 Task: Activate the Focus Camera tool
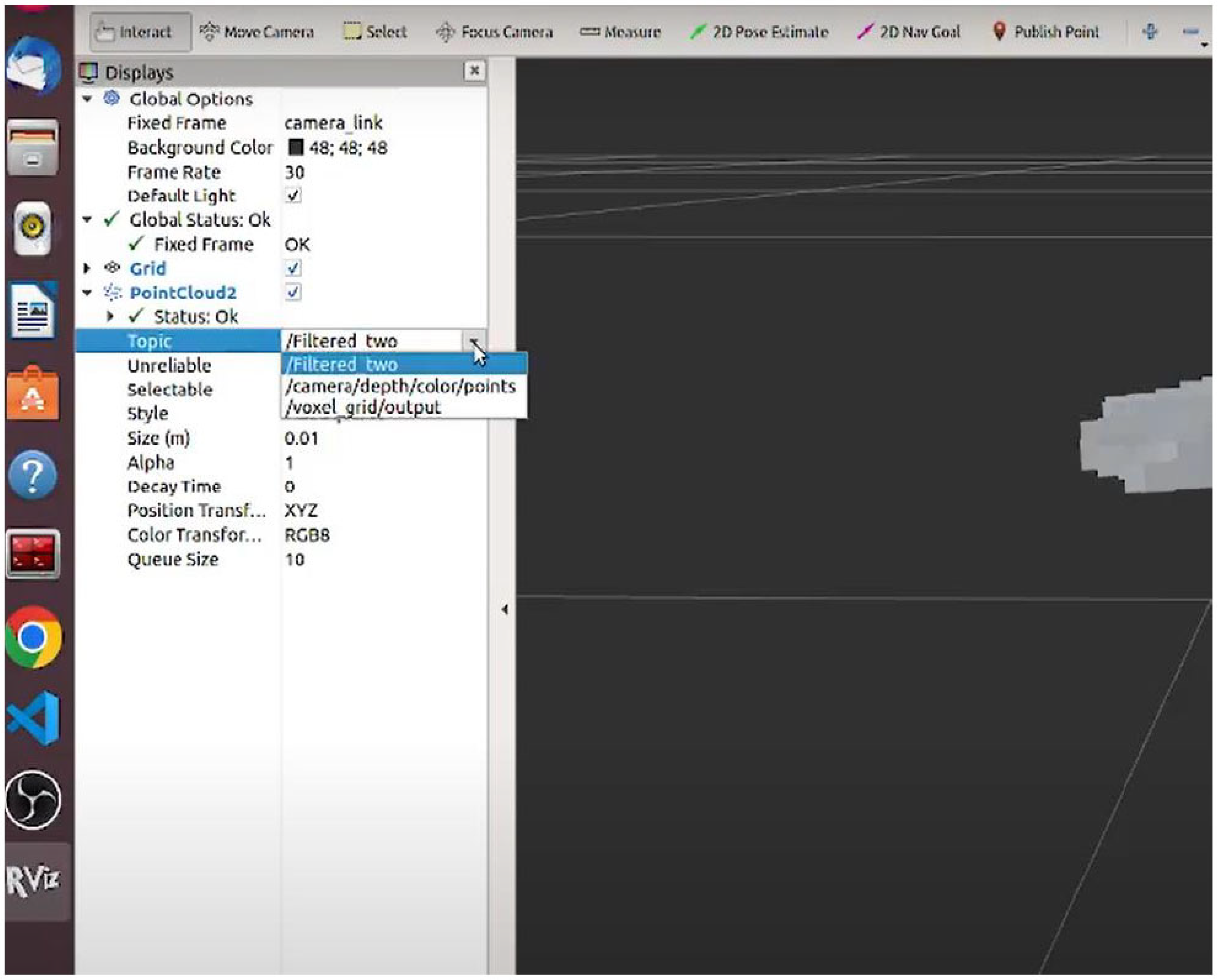pyautogui.click(x=495, y=32)
